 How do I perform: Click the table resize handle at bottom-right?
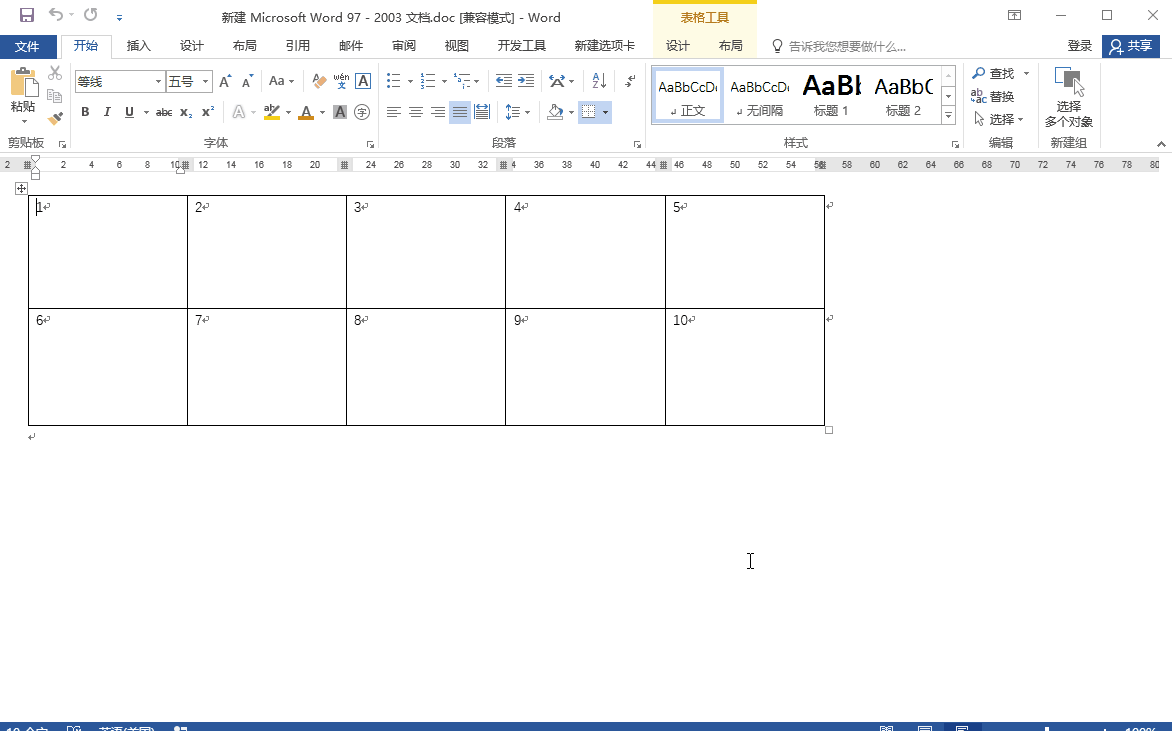click(829, 430)
